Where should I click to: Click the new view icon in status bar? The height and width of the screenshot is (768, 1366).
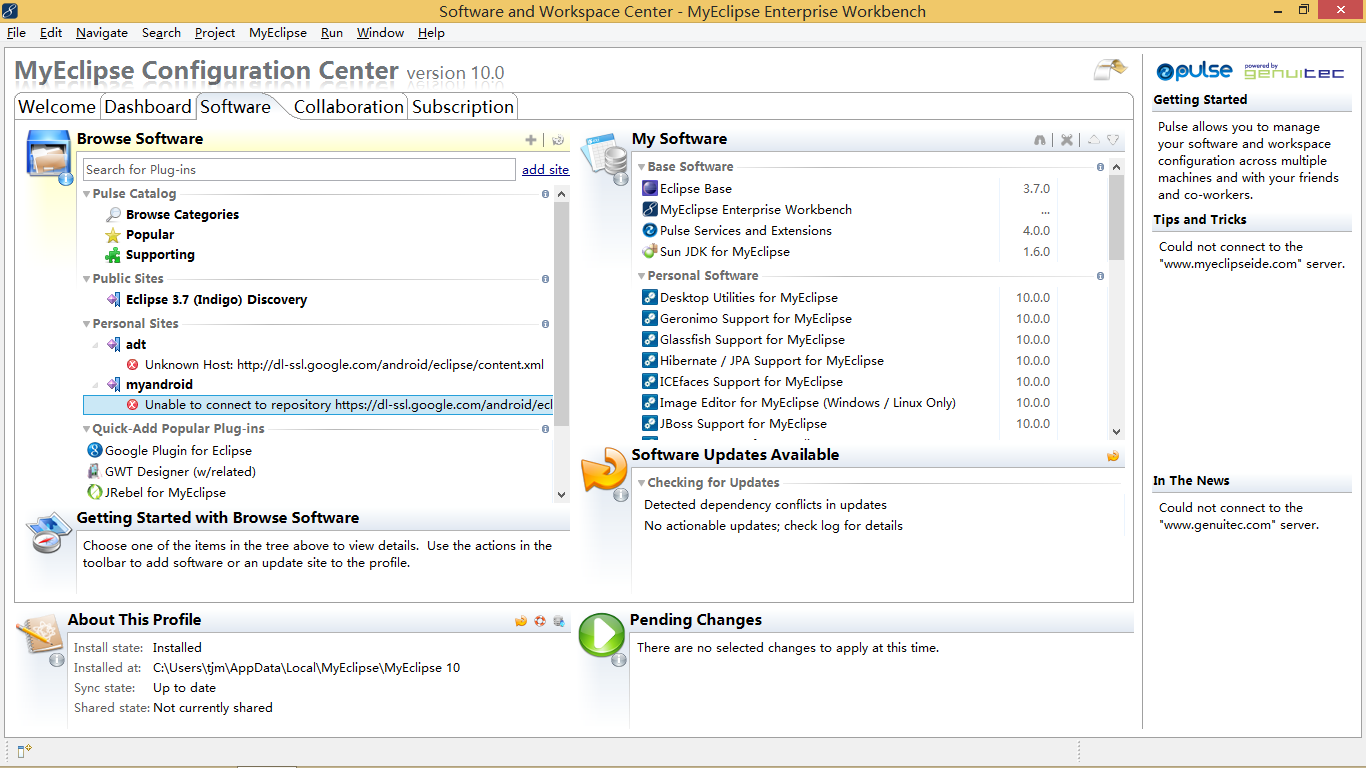(x=25, y=751)
